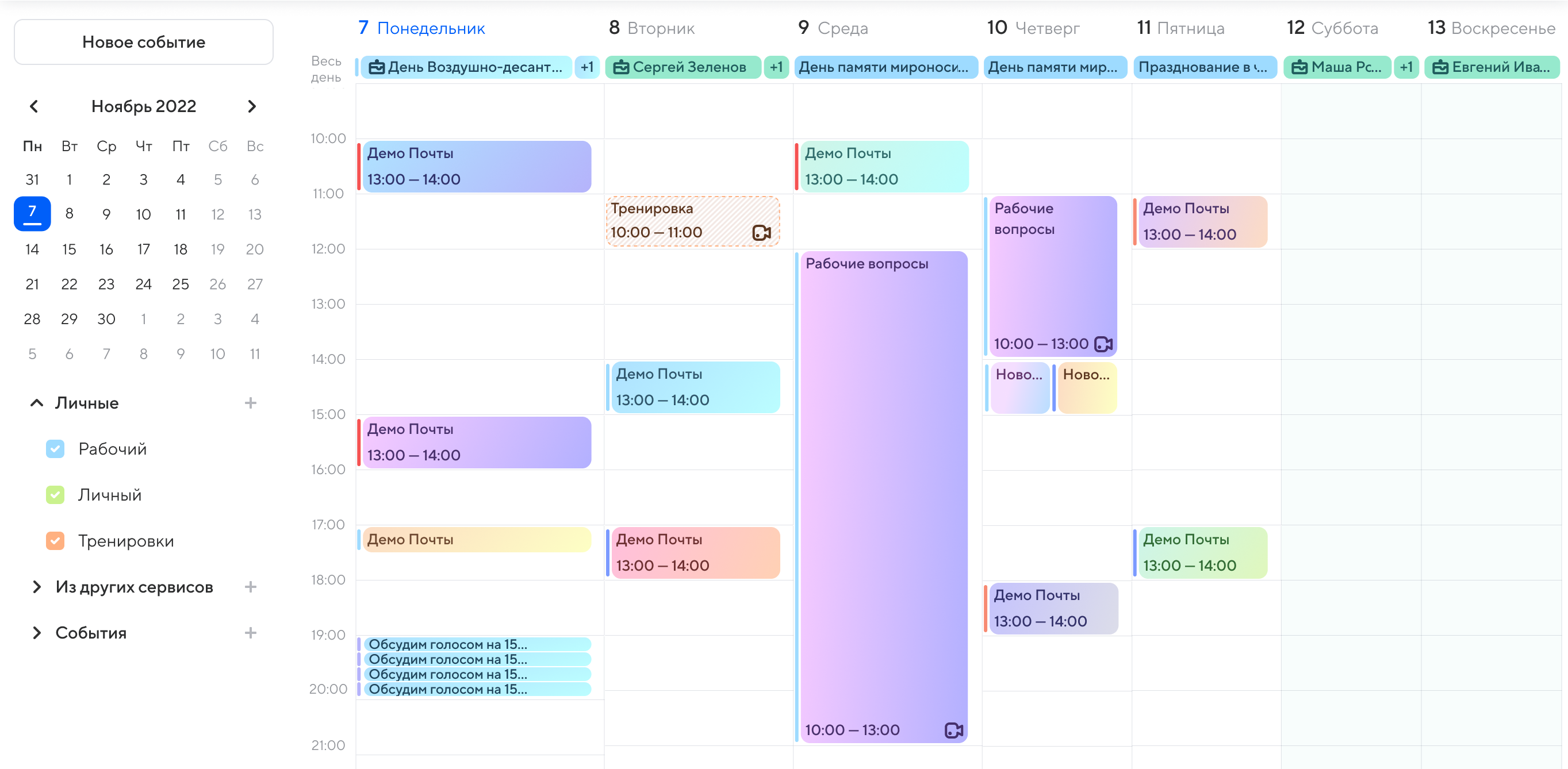Click the Новое событие button
The image size is (1568, 769).
tap(144, 42)
